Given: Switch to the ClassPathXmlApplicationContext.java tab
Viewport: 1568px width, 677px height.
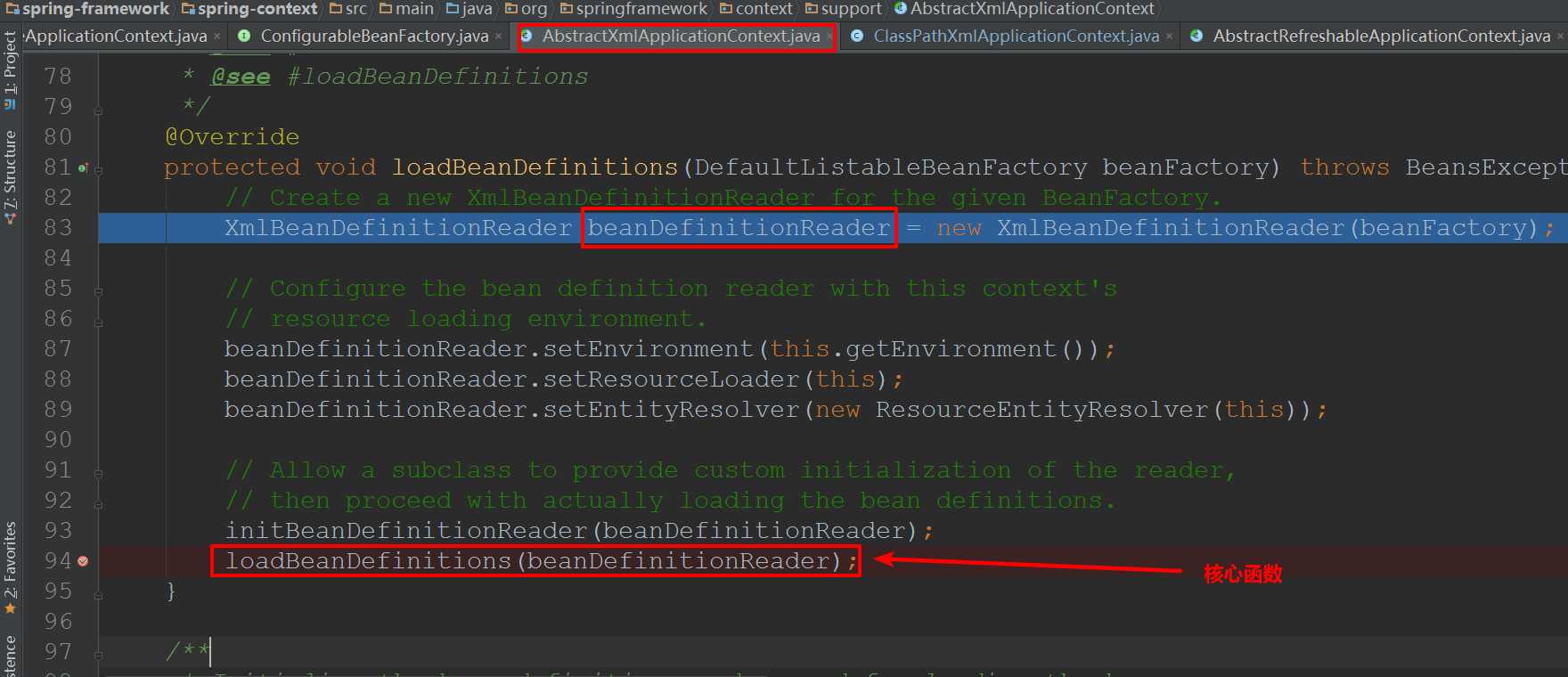Looking at the screenshot, I should [1017, 37].
